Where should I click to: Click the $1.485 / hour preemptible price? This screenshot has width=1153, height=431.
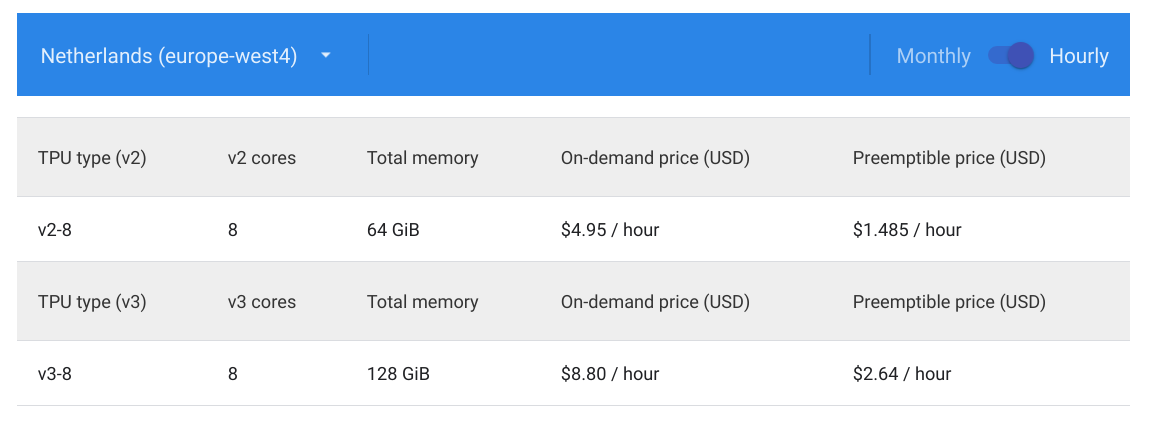[907, 230]
